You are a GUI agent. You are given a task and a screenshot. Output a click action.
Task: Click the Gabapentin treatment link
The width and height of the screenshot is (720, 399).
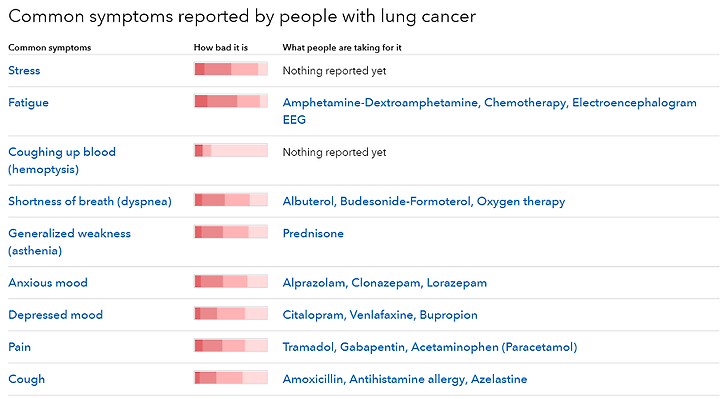pos(372,347)
